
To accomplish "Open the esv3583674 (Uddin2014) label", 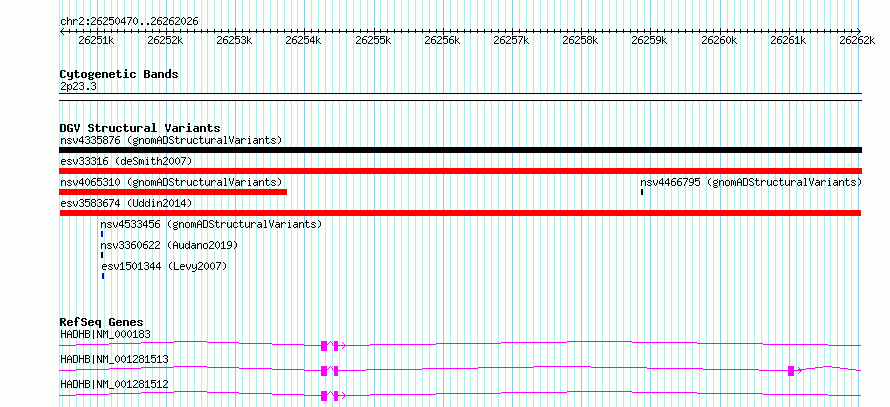I will pyautogui.click(x=126, y=203).
